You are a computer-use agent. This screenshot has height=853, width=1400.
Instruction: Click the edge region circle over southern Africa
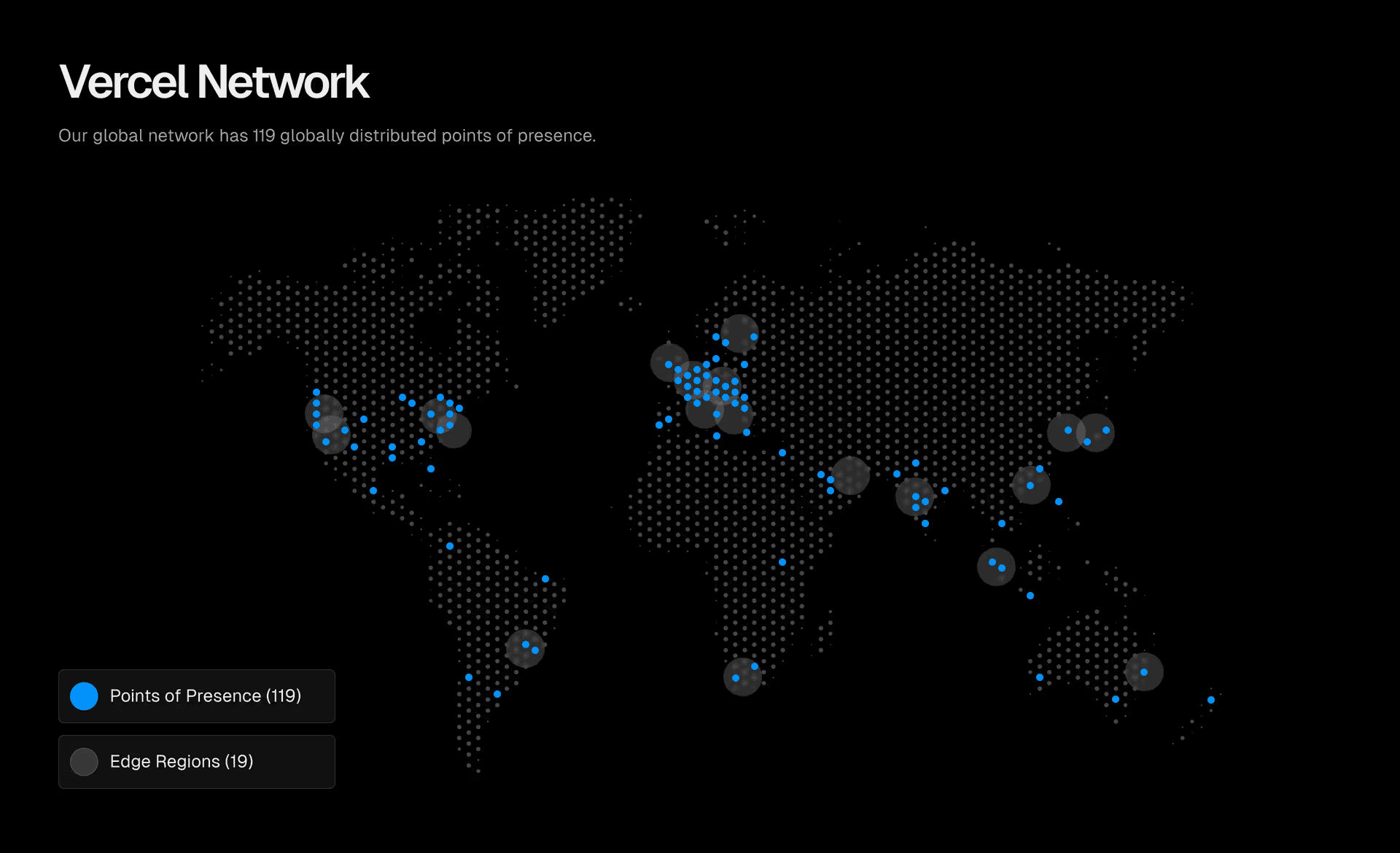pos(743,677)
